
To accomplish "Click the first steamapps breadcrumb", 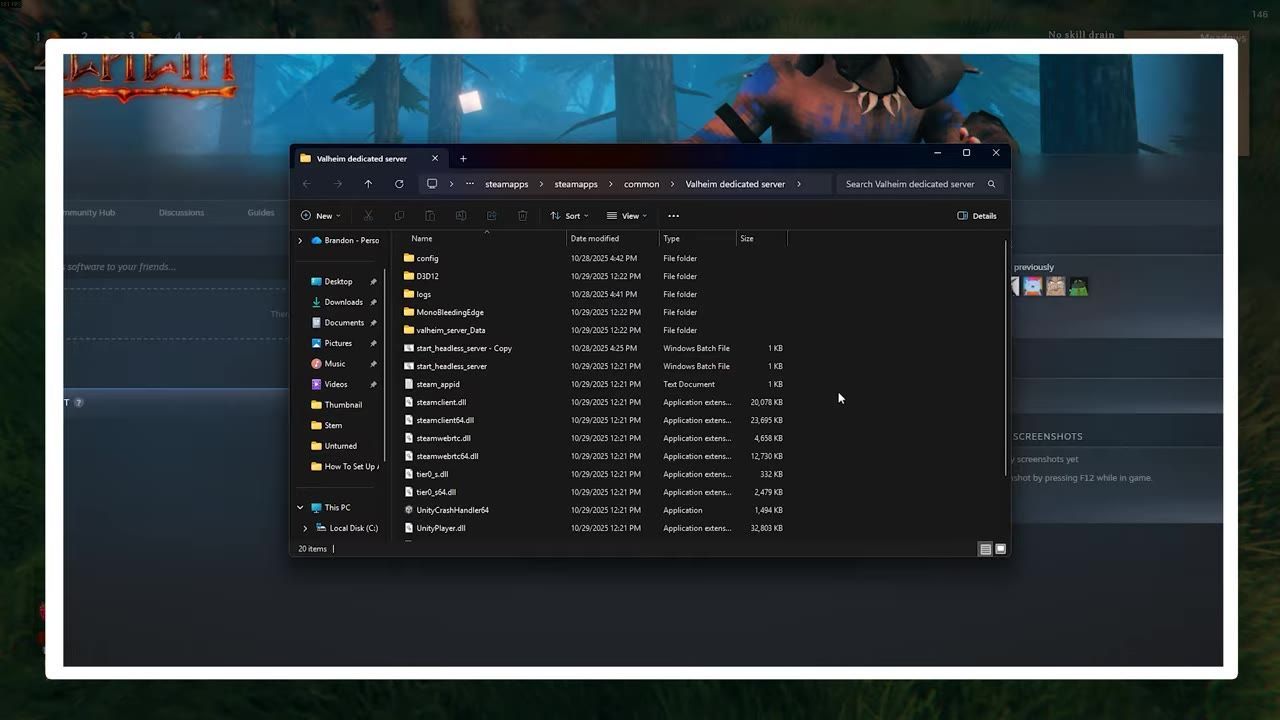I will (506, 184).
